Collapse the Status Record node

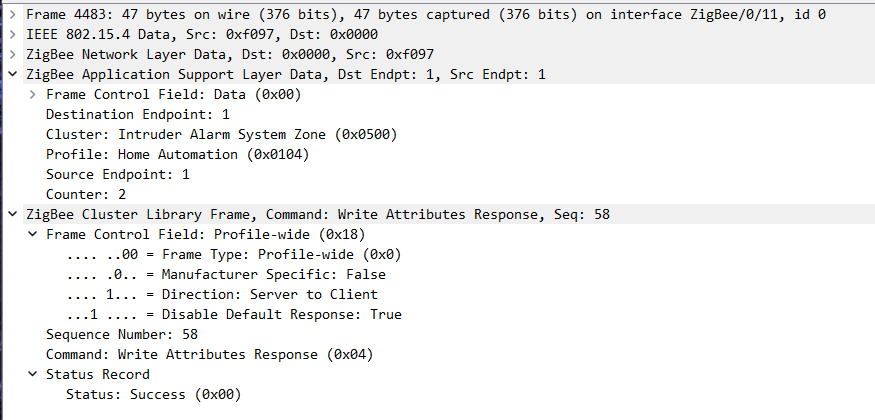[x=33, y=374]
